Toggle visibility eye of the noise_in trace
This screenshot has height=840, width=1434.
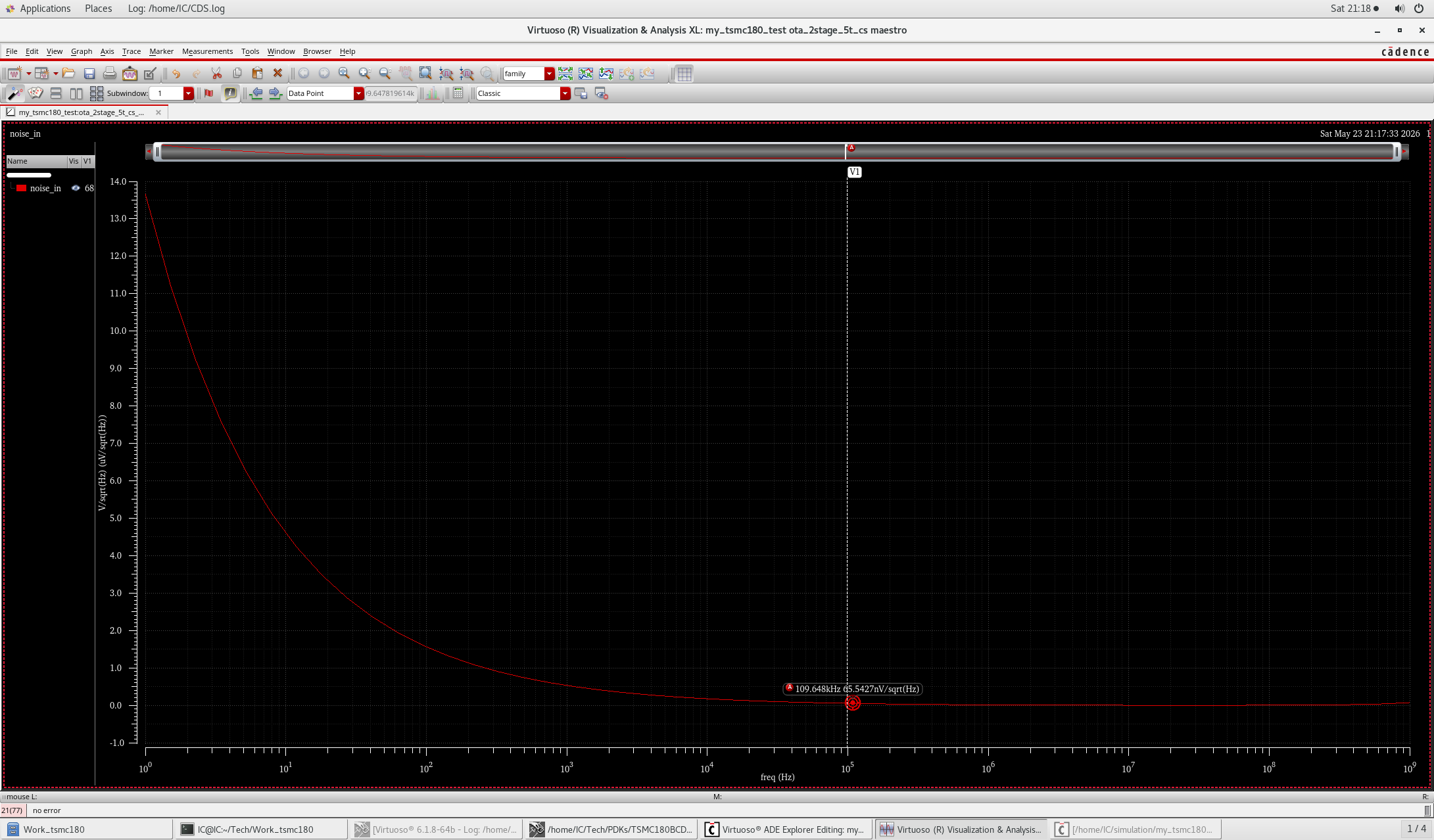click(76, 188)
